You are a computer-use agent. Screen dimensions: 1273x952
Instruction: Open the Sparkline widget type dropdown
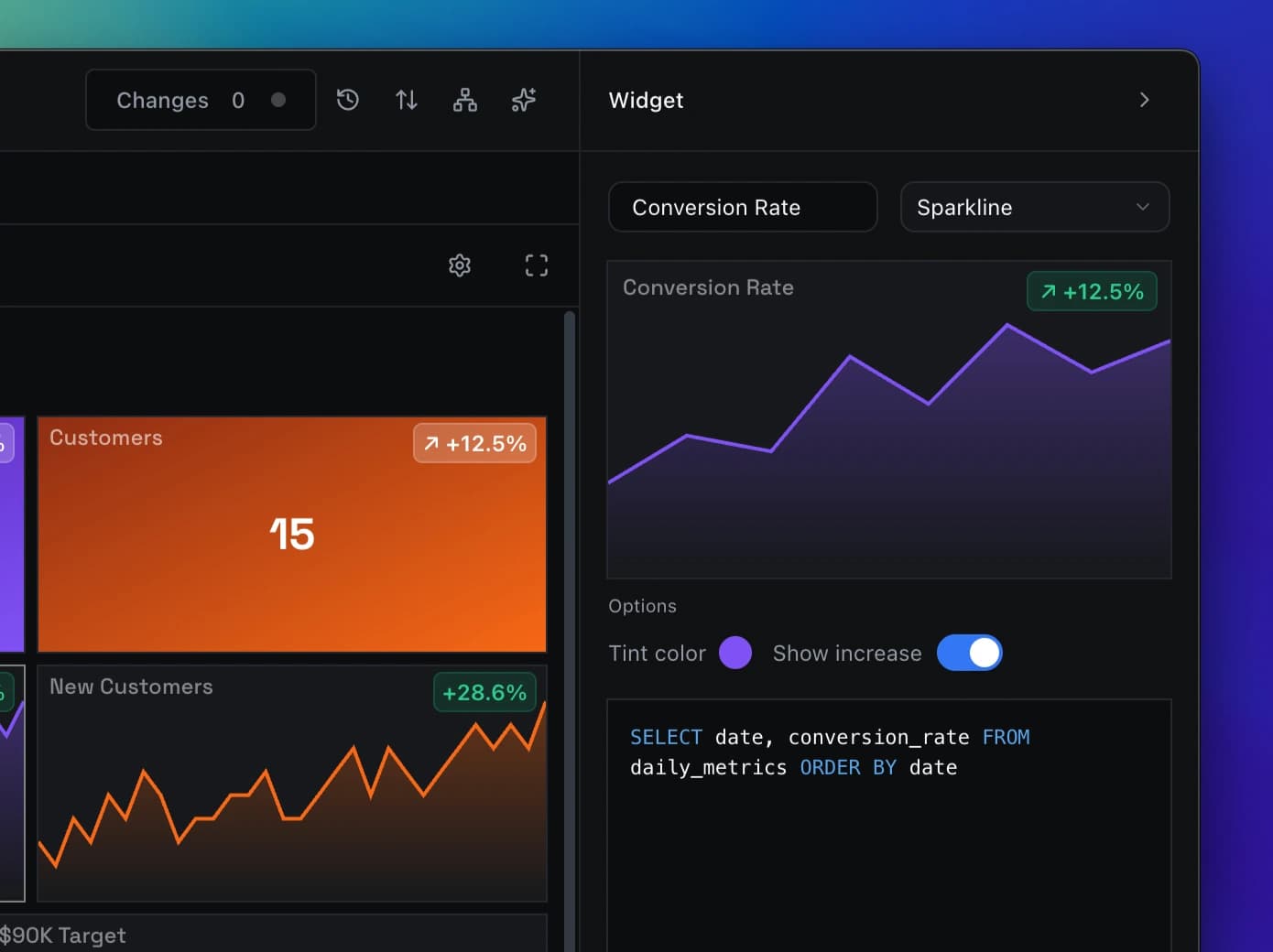1034,207
